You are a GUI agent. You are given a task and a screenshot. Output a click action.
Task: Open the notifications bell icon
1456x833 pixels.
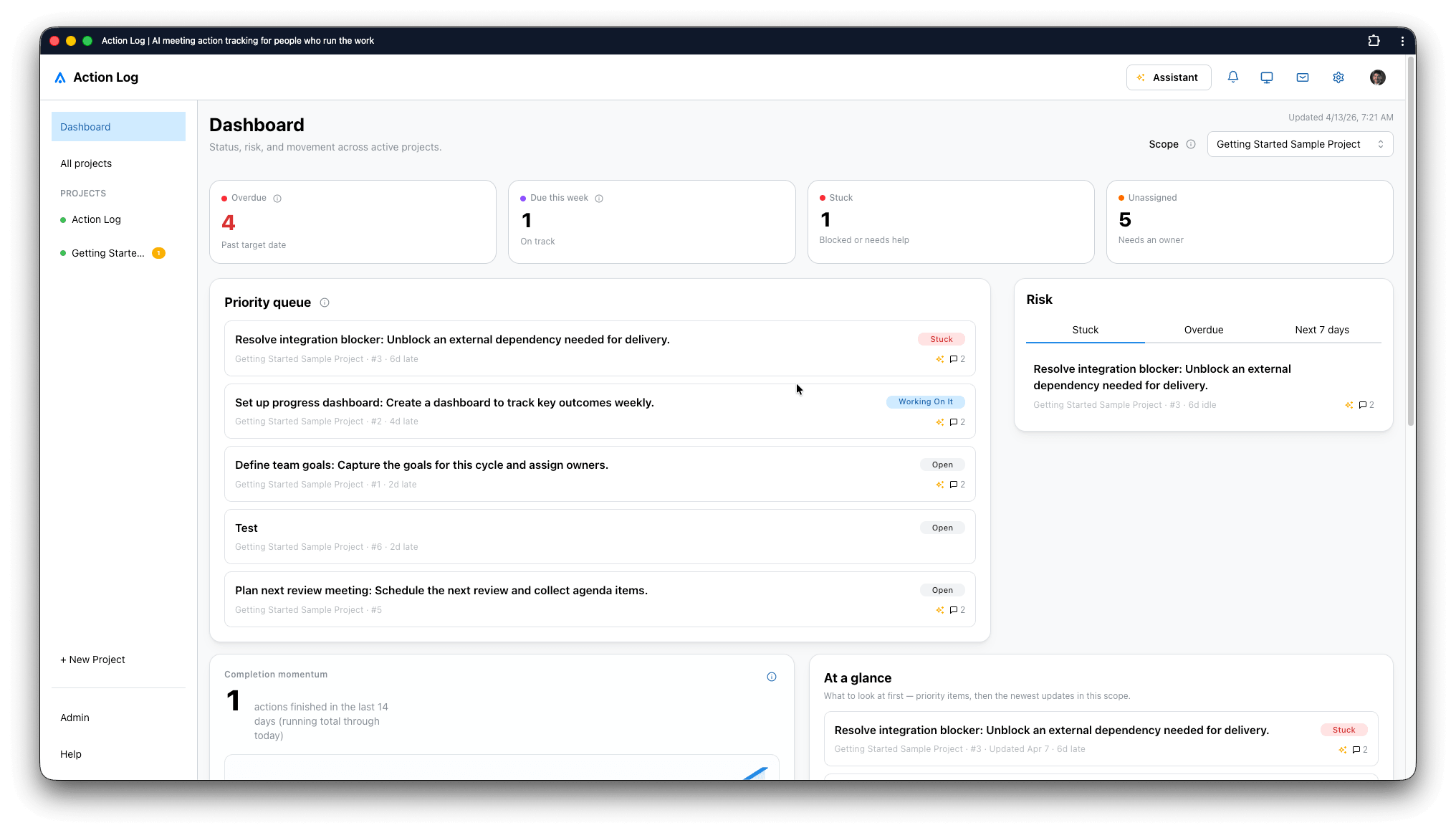click(1232, 77)
